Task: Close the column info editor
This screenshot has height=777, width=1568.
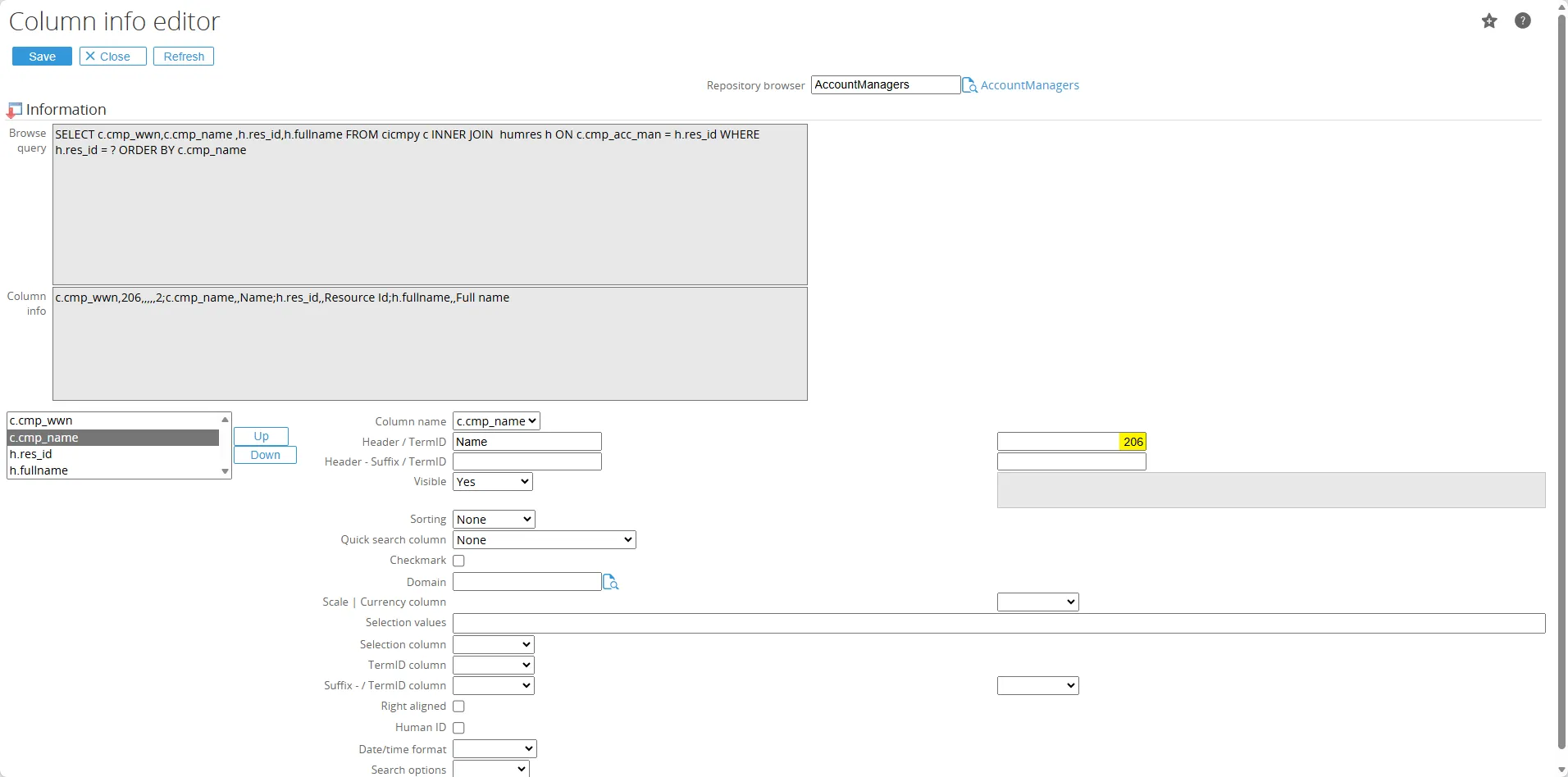Action: click(113, 57)
